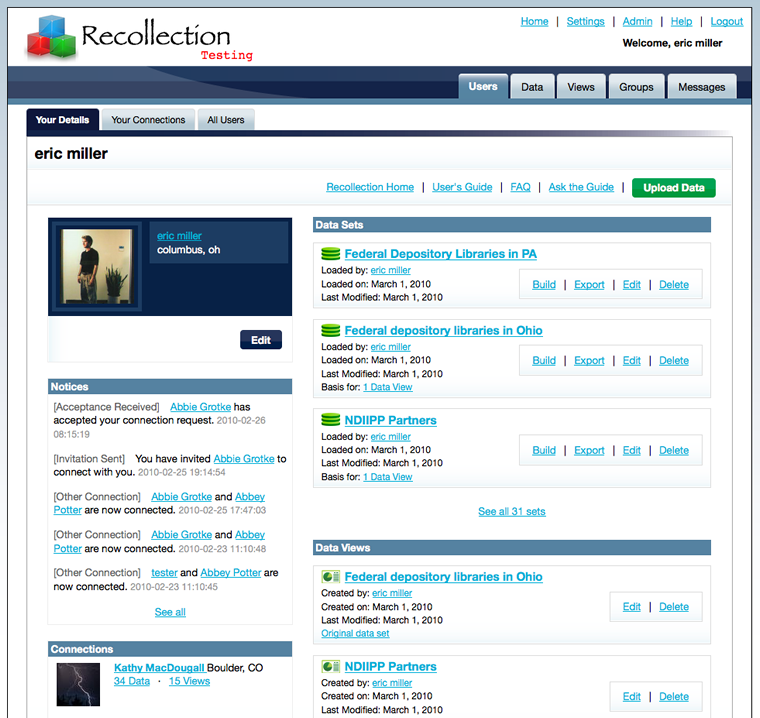This screenshot has height=718, width=760.
Task: Delete the Federal depository libraries in Ohio dataset
Action: (674, 360)
